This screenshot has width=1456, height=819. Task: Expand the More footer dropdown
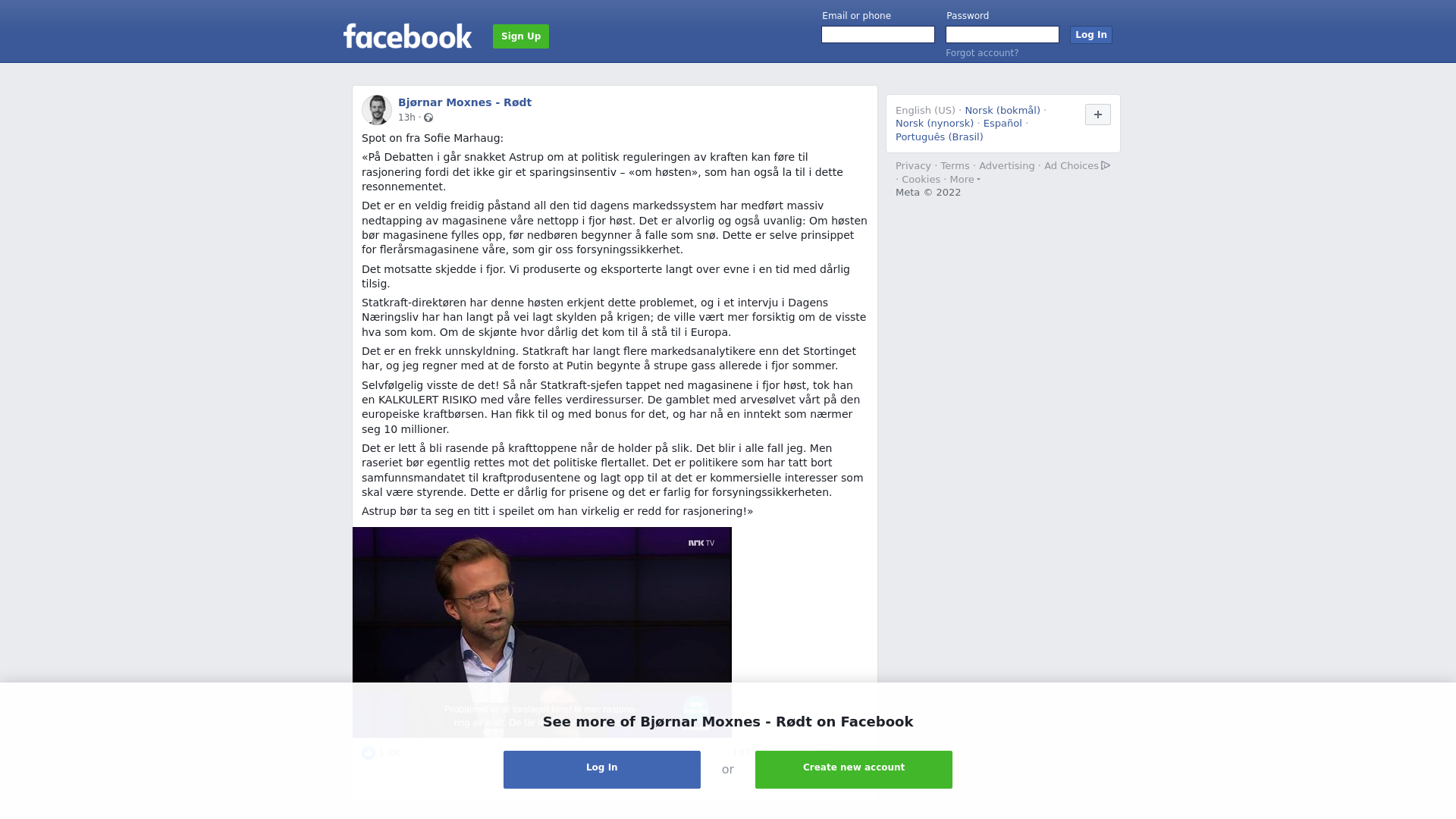tap(965, 180)
